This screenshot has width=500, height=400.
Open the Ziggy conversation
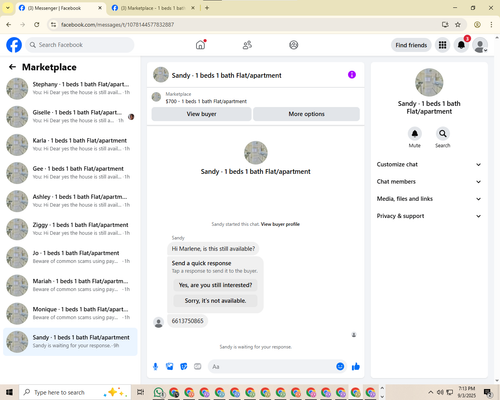coord(70,229)
